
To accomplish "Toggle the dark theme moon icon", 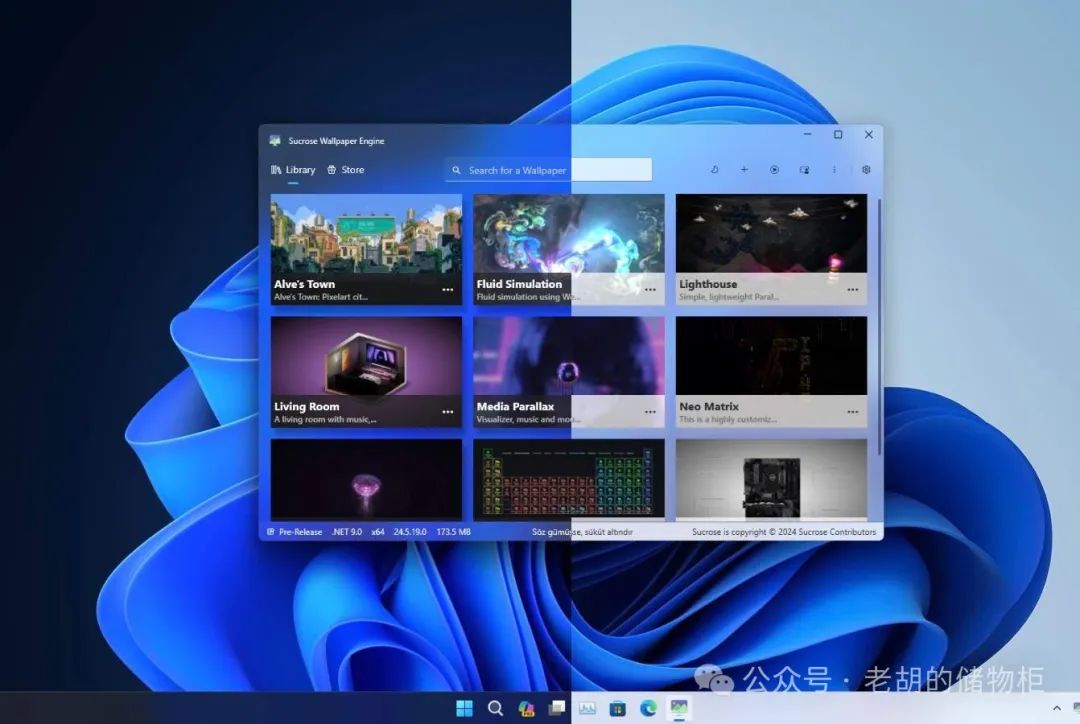I will point(714,169).
